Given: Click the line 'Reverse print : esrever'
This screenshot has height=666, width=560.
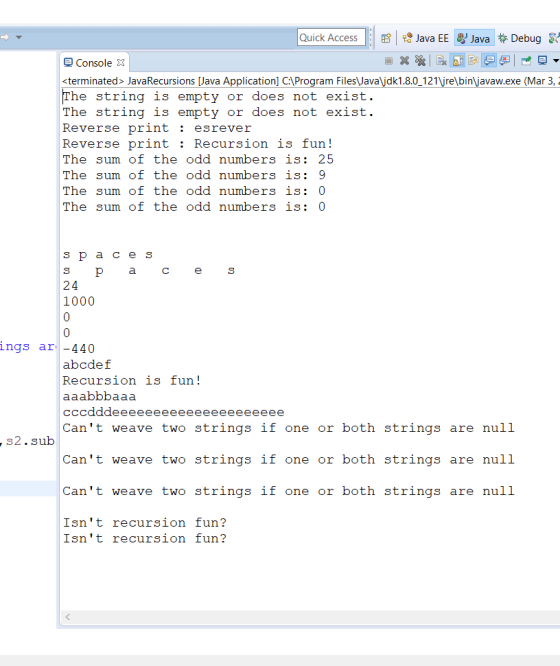Looking at the screenshot, I should 157,128.
